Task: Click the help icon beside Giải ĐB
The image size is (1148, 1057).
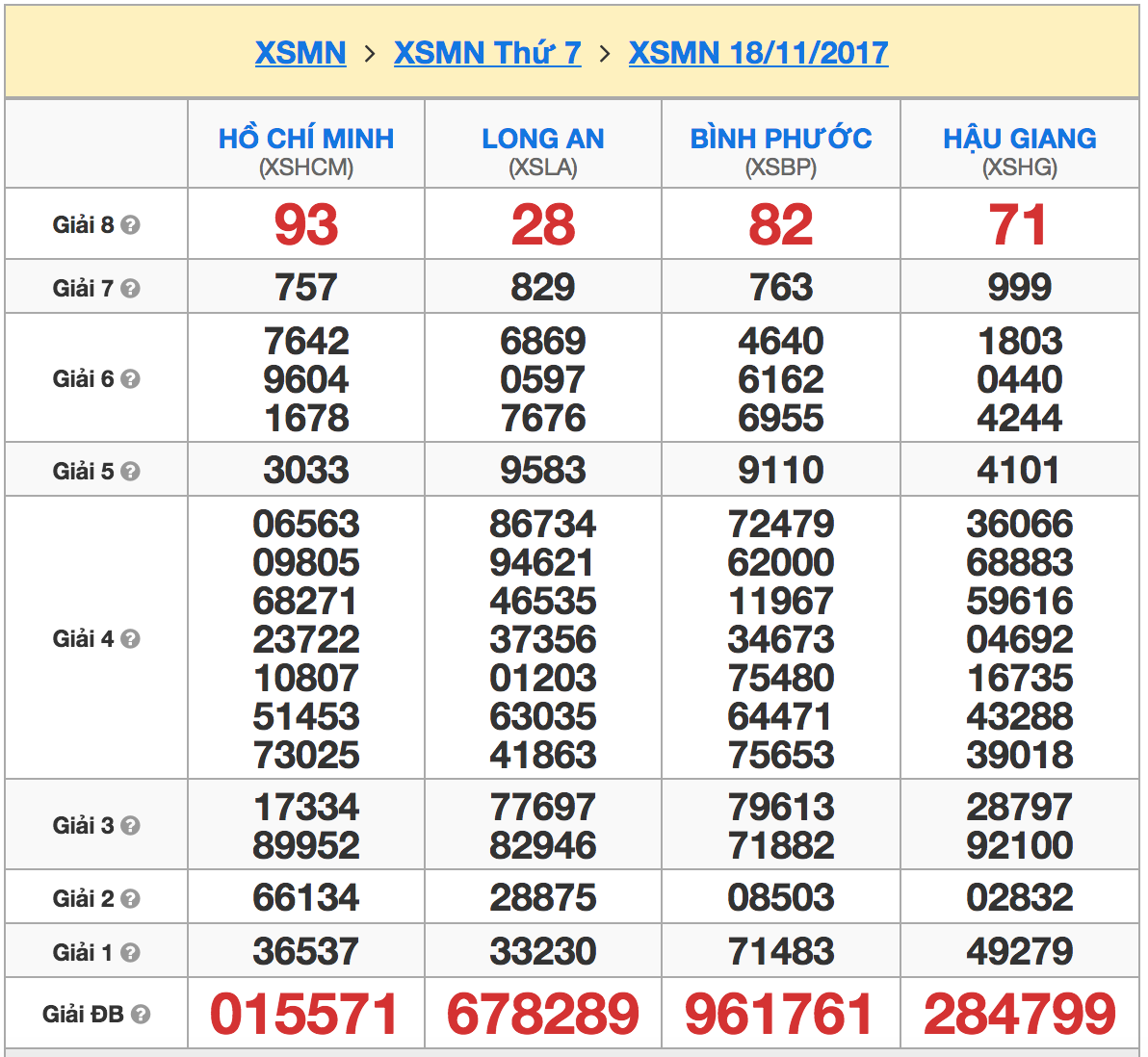Action: [x=141, y=1015]
